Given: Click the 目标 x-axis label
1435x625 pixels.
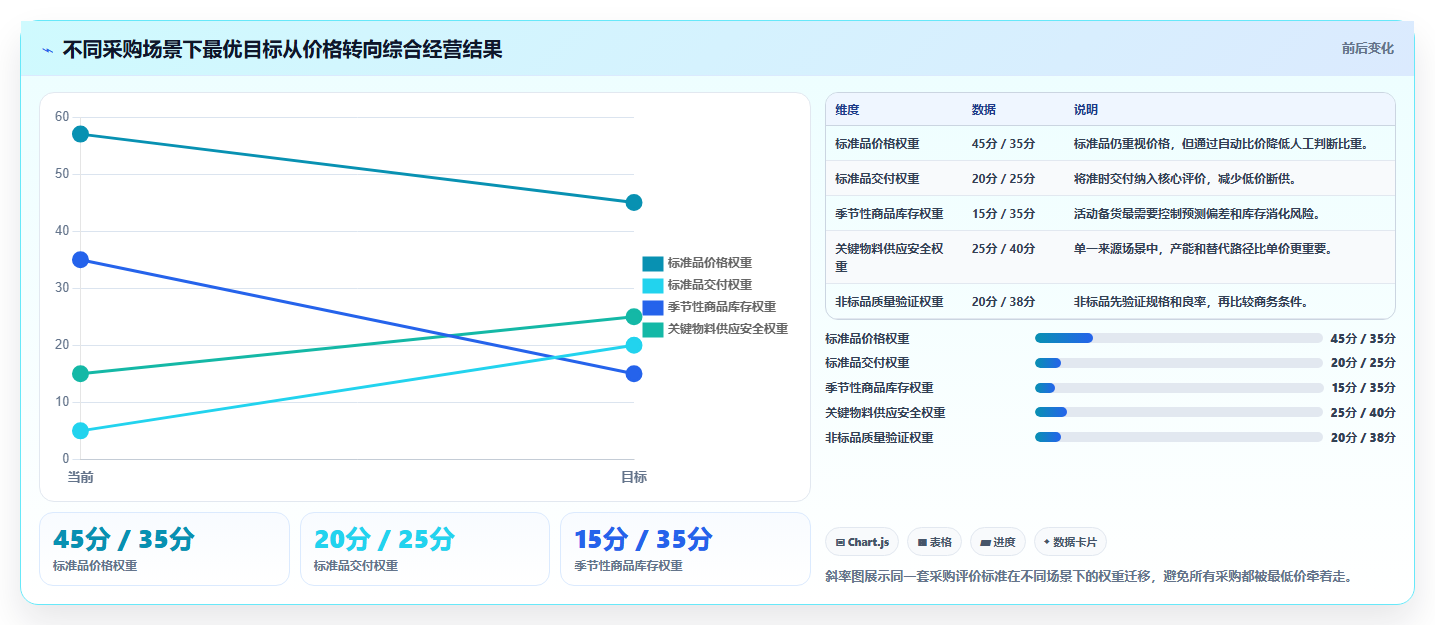Looking at the screenshot, I should click(x=634, y=477).
